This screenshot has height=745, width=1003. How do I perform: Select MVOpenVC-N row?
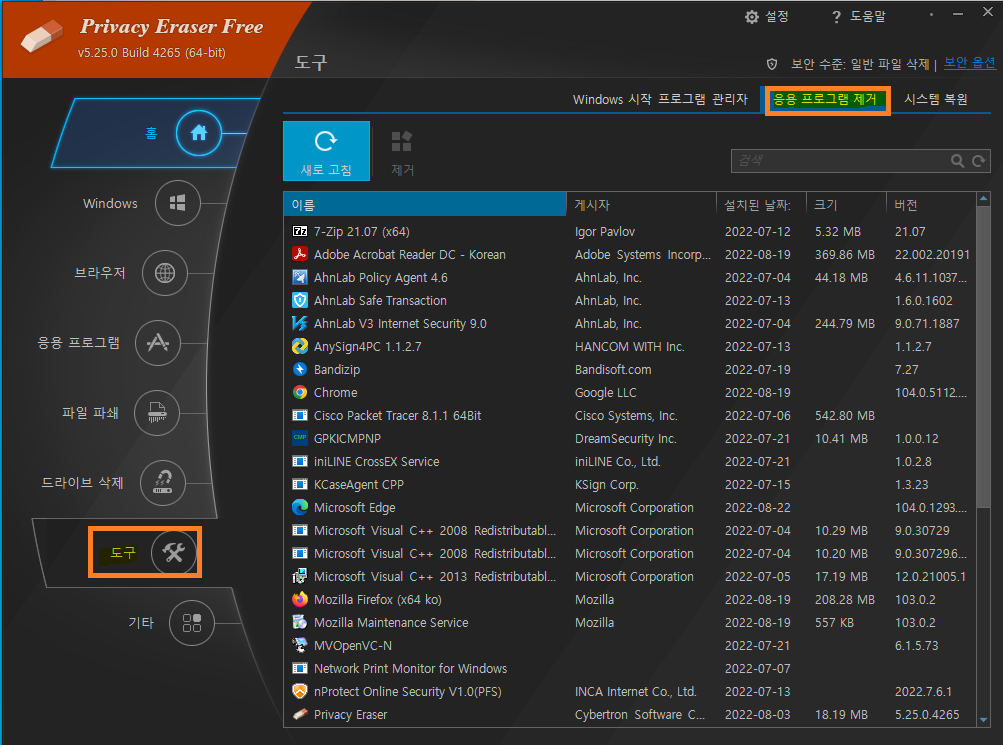630,646
